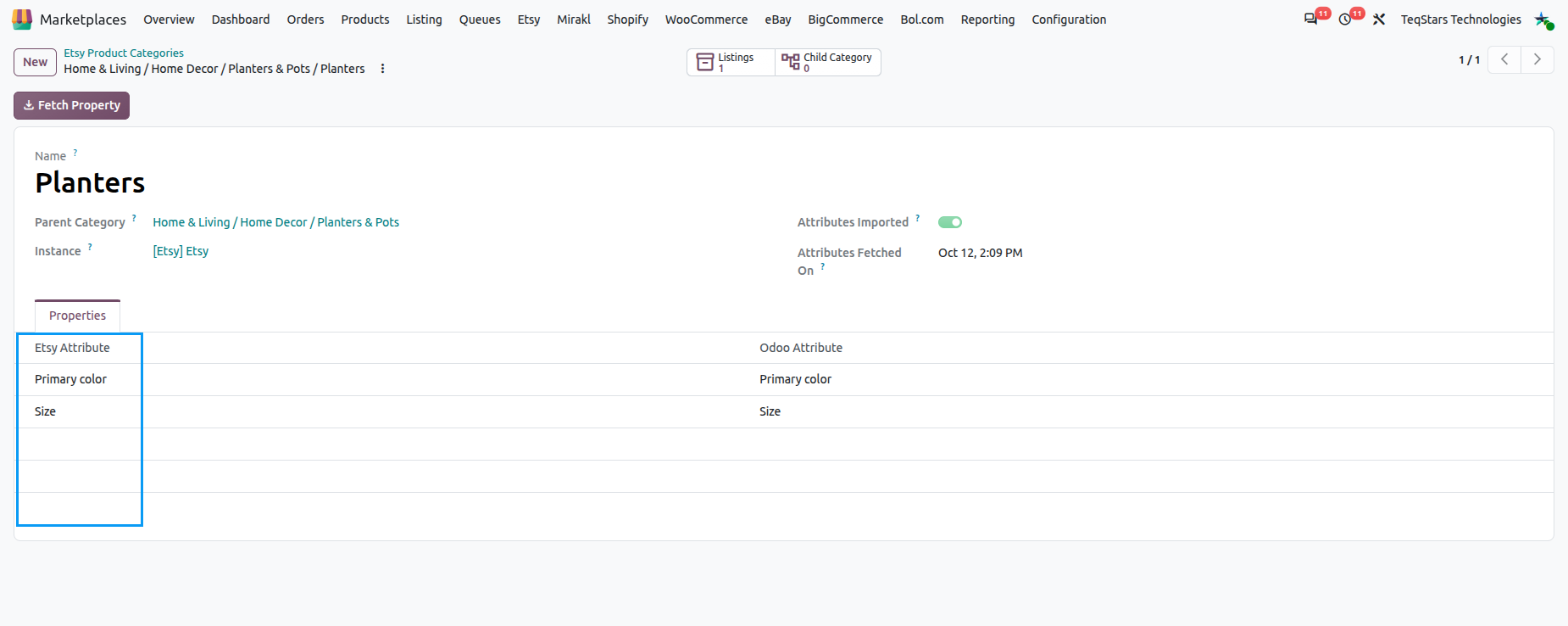Open the Orders menu

(305, 20)
